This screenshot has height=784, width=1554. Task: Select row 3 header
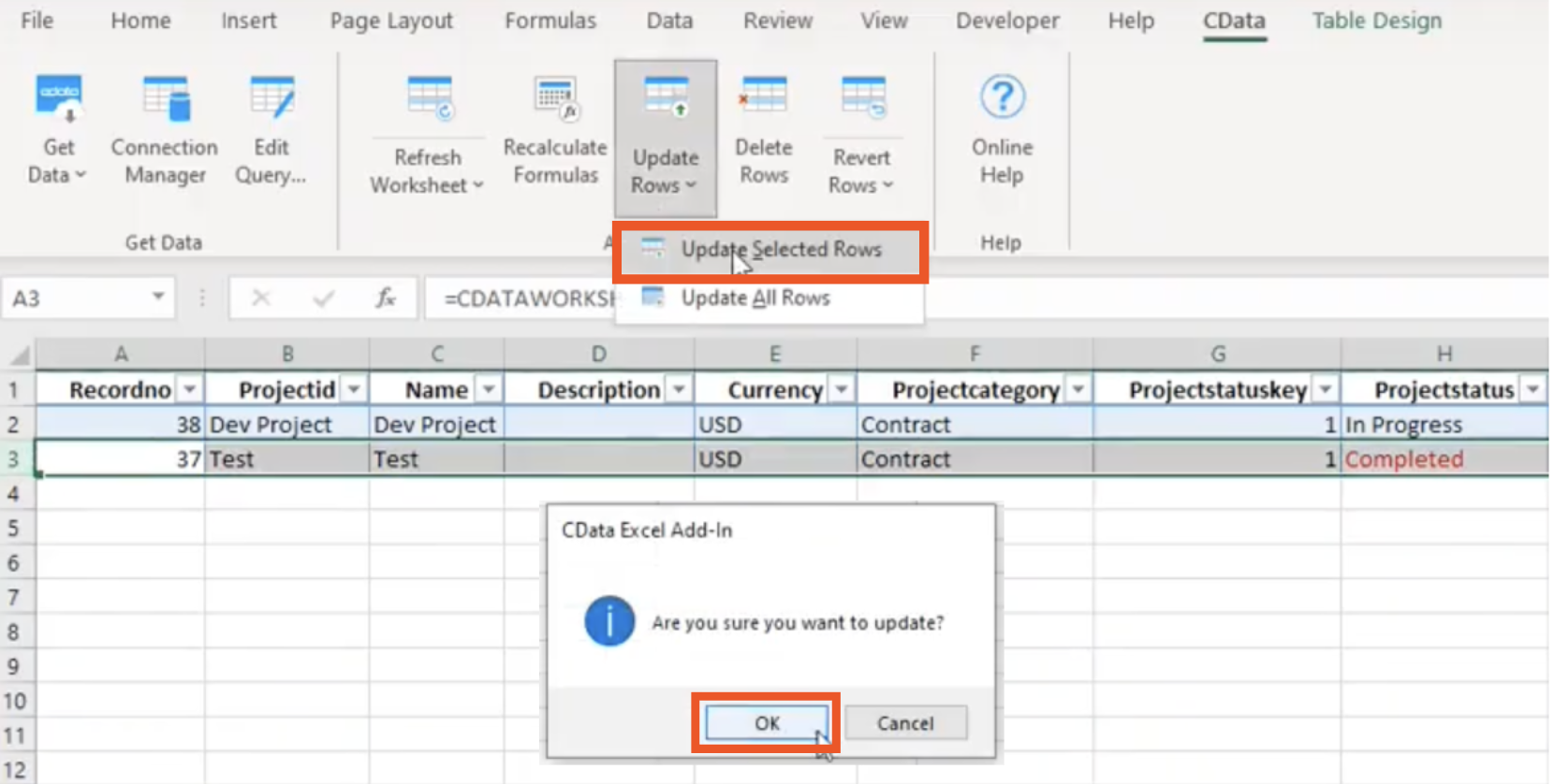tap(16, 459)
